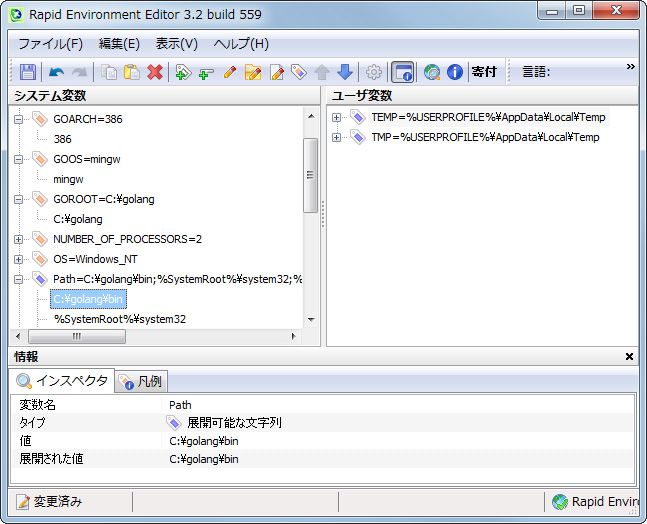Open the 表示(V) menu

(x=177, y=44)
